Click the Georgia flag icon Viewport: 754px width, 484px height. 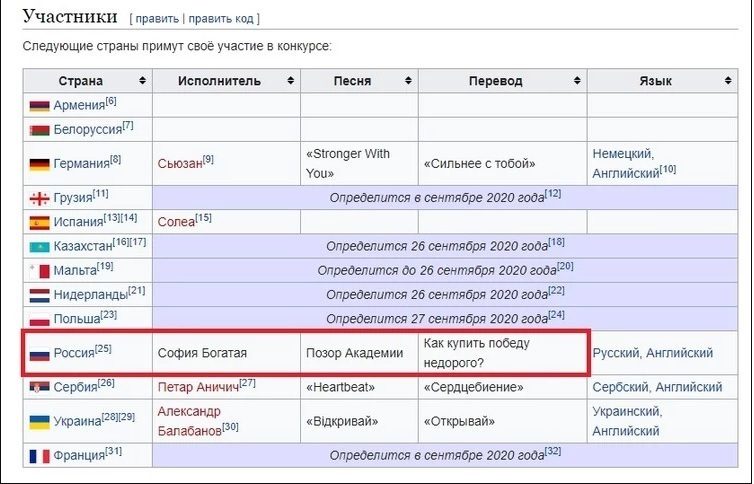(x=39, y=198)
